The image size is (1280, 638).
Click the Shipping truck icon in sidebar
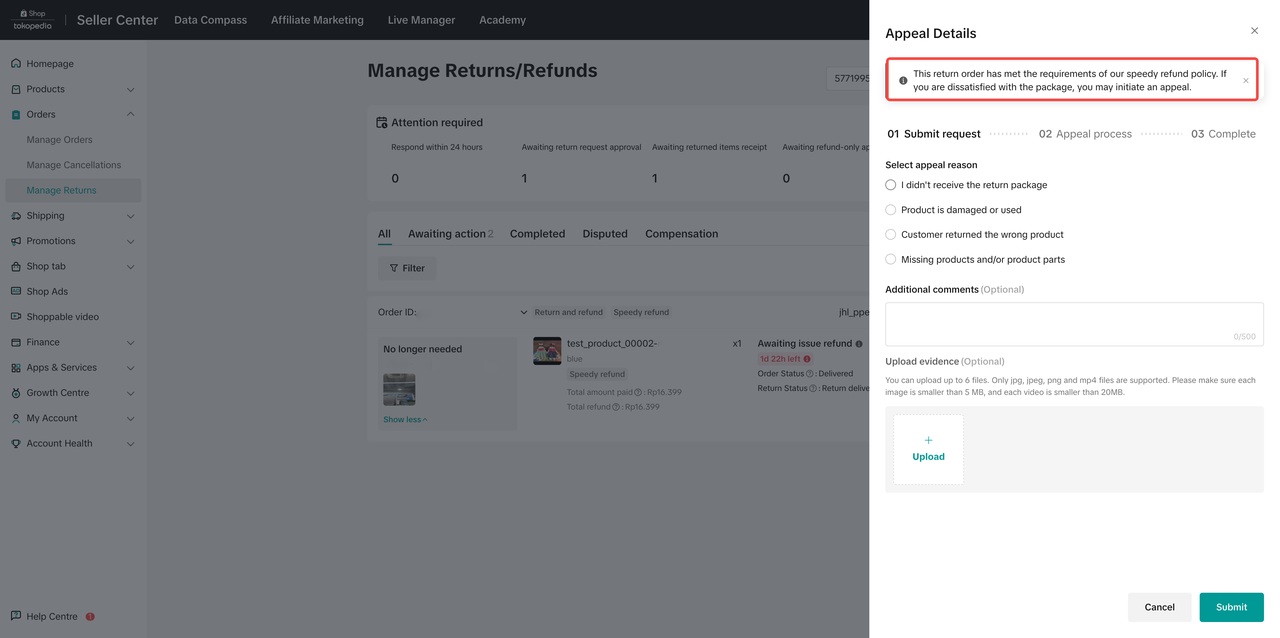tap(16, 216)
